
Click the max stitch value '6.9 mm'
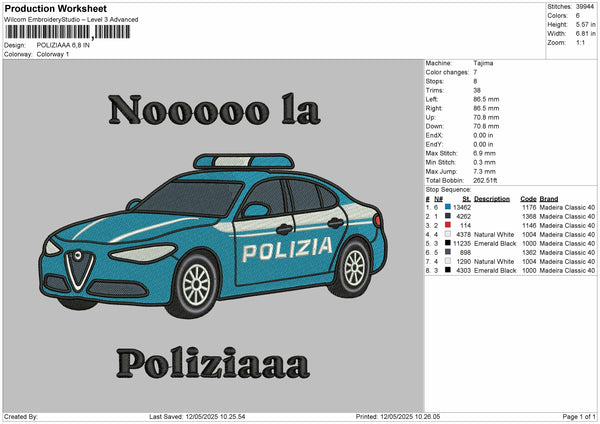click(484, 153)
